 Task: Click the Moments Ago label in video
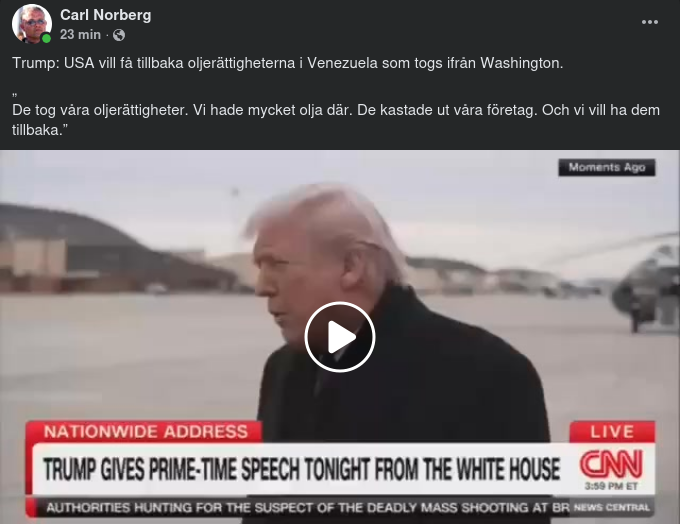click(607, 167)
